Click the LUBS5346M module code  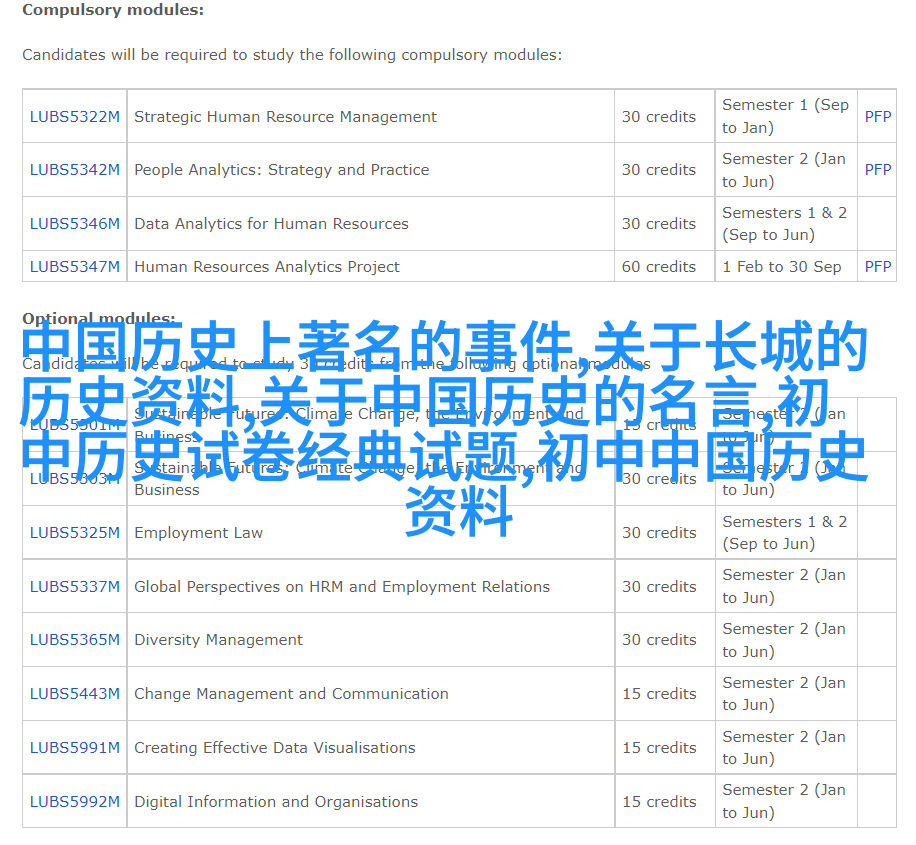74,224
